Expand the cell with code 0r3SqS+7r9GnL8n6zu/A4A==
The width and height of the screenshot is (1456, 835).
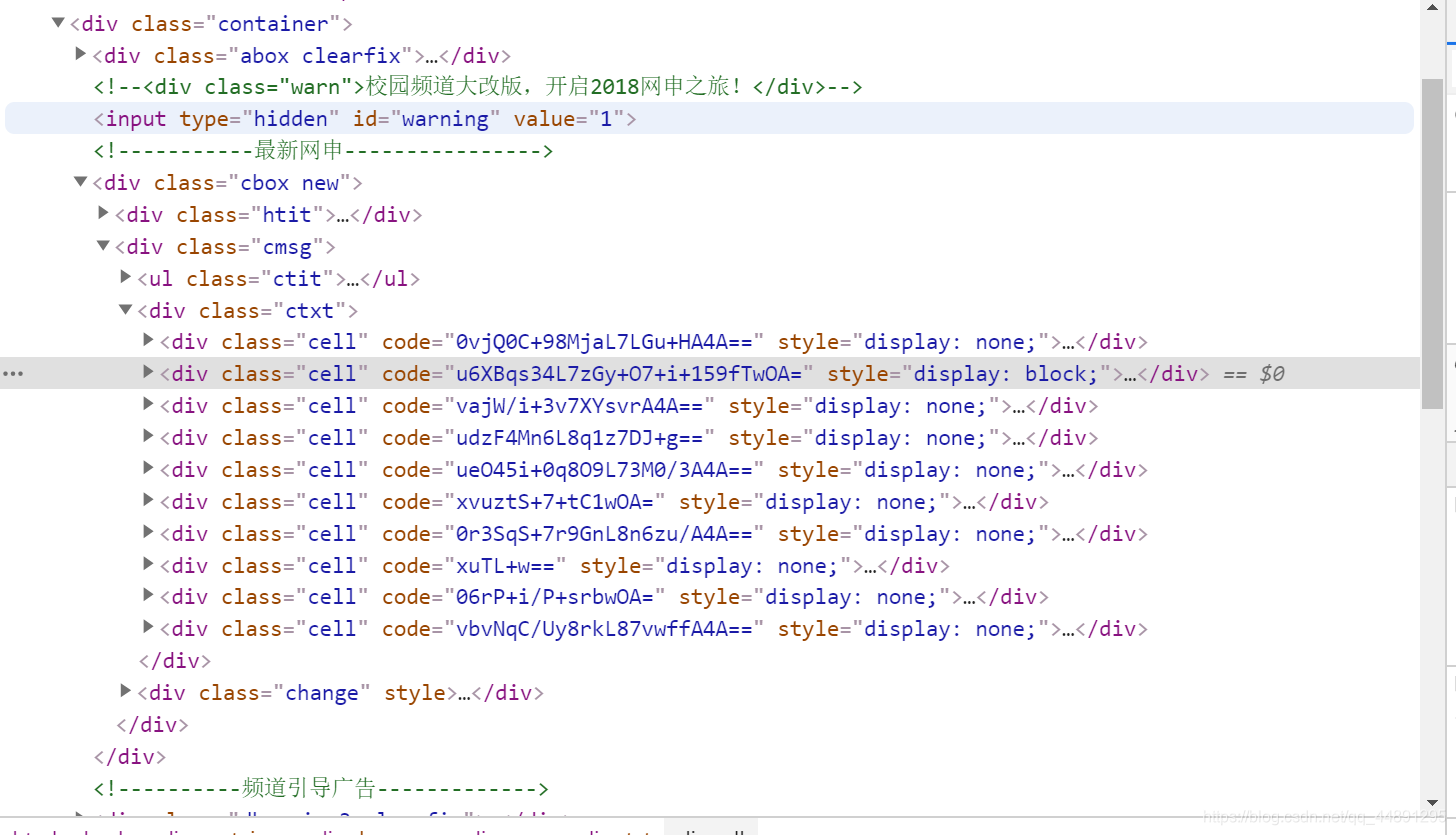(x=149, y=532)
